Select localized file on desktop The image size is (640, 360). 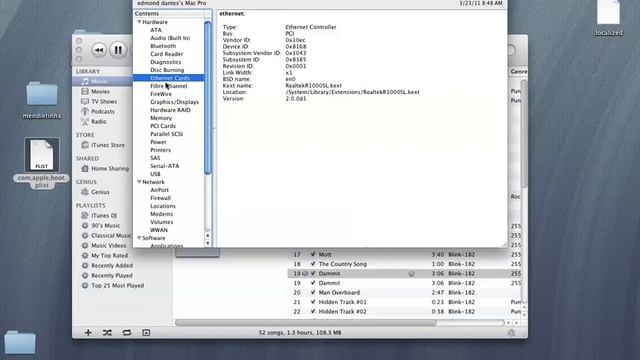[608, 12]
